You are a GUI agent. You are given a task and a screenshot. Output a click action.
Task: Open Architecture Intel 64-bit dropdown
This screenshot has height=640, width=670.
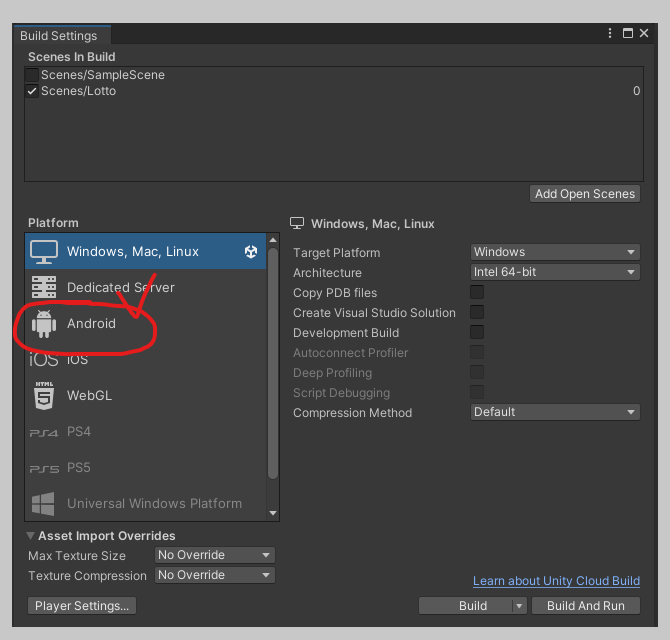555,272
